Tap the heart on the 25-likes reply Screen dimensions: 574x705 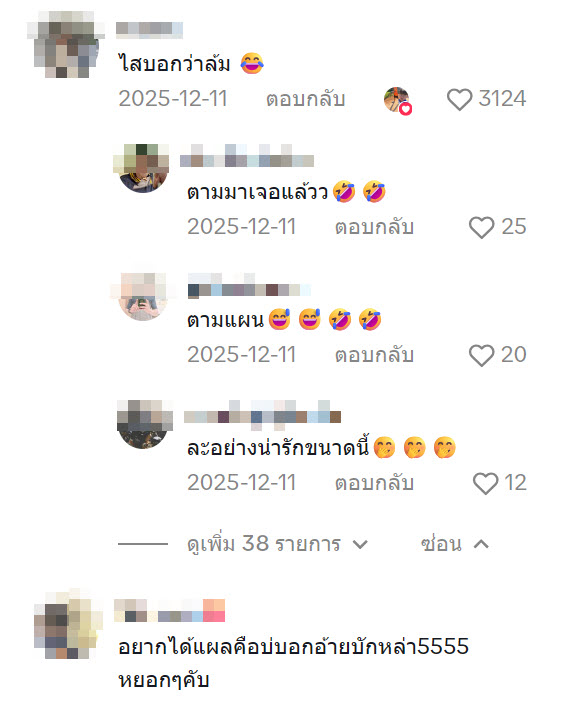pos(481,228)
